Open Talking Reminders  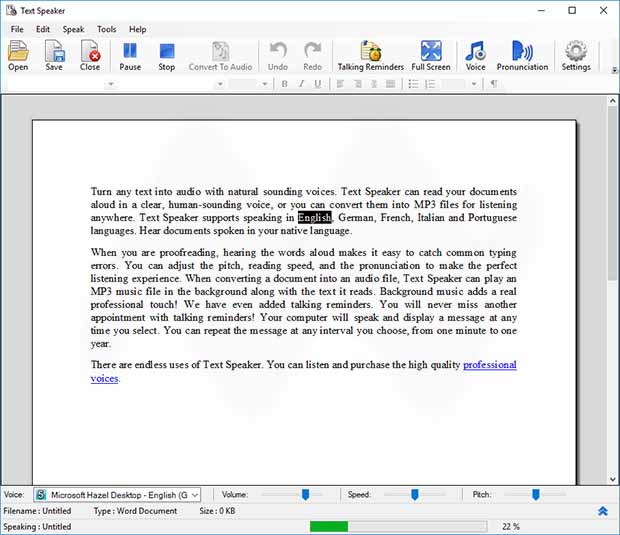(370, 56)
